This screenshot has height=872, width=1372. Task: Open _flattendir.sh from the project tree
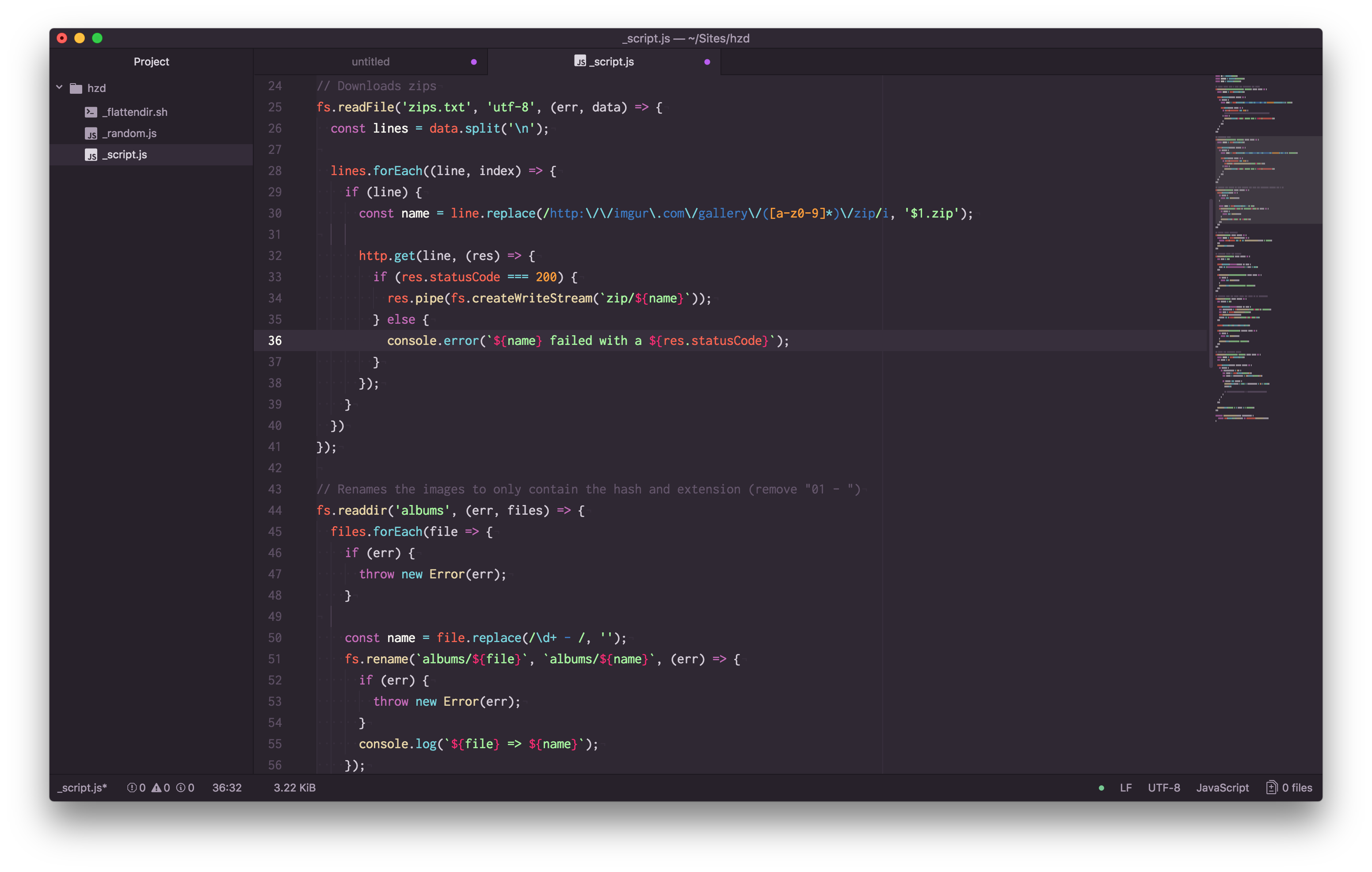tap(134, 112)
